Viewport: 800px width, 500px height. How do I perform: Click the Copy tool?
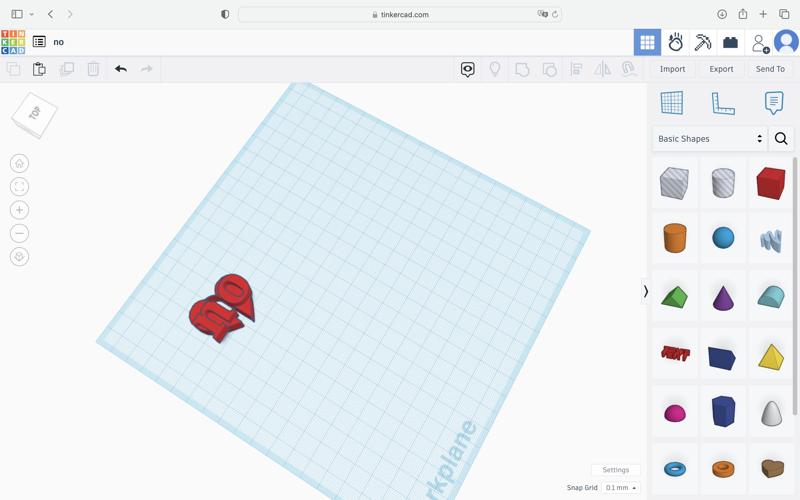pyautogui.click(x=13, y=69)
